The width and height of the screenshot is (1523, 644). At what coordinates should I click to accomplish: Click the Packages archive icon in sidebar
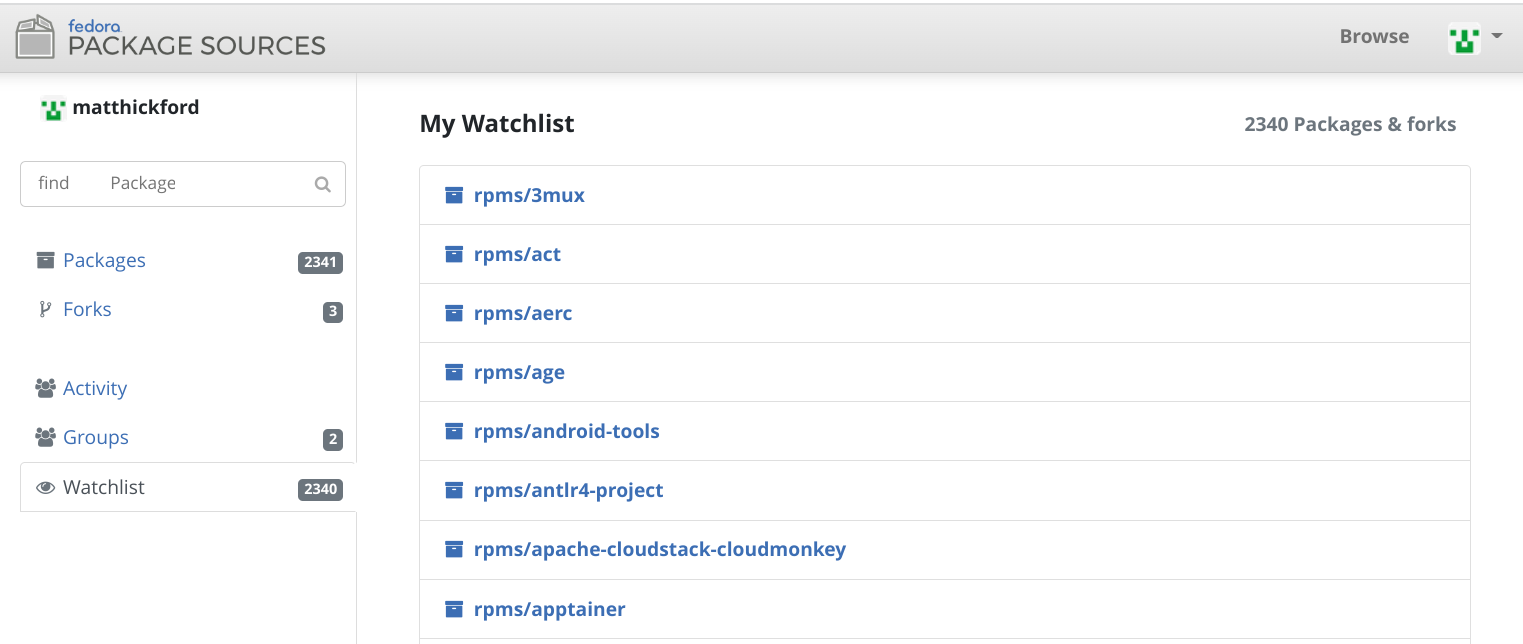point(45,260)
